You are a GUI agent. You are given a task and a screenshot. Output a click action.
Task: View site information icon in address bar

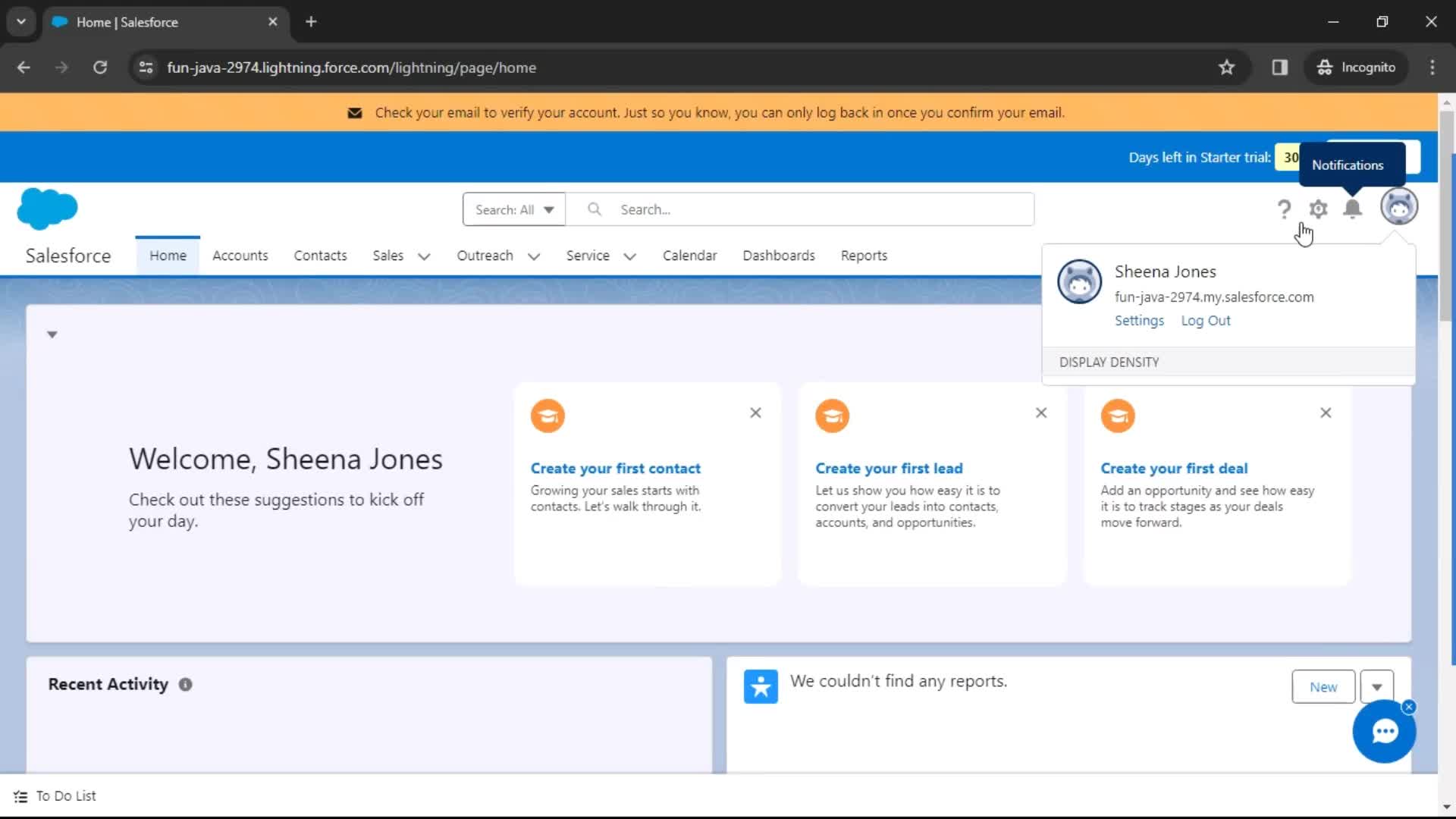coord(146,67)
